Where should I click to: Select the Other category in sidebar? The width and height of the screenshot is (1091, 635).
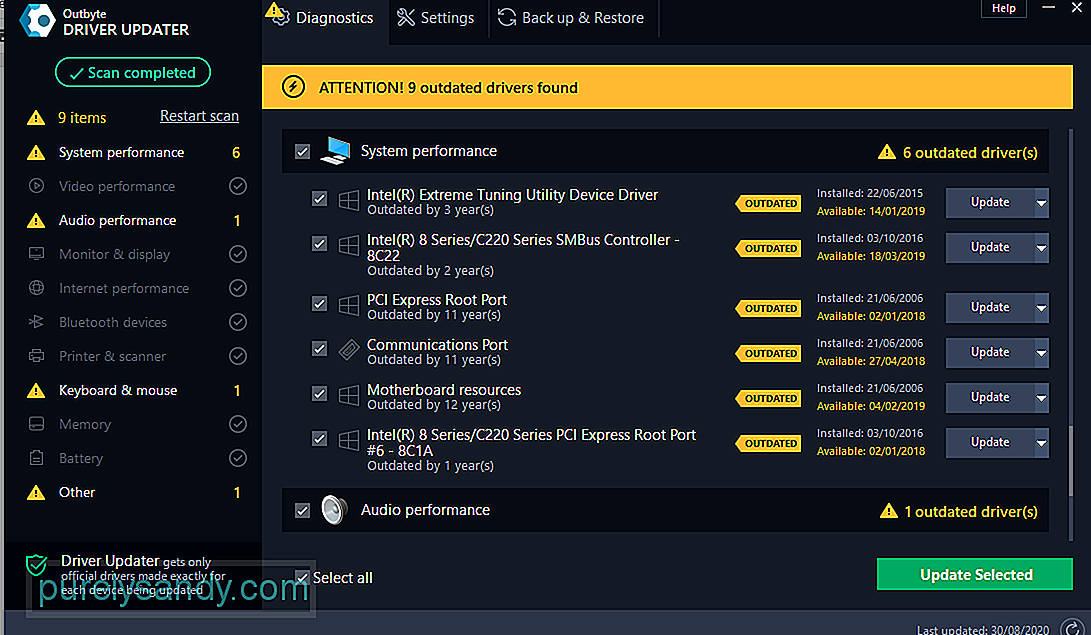(133, 492)
